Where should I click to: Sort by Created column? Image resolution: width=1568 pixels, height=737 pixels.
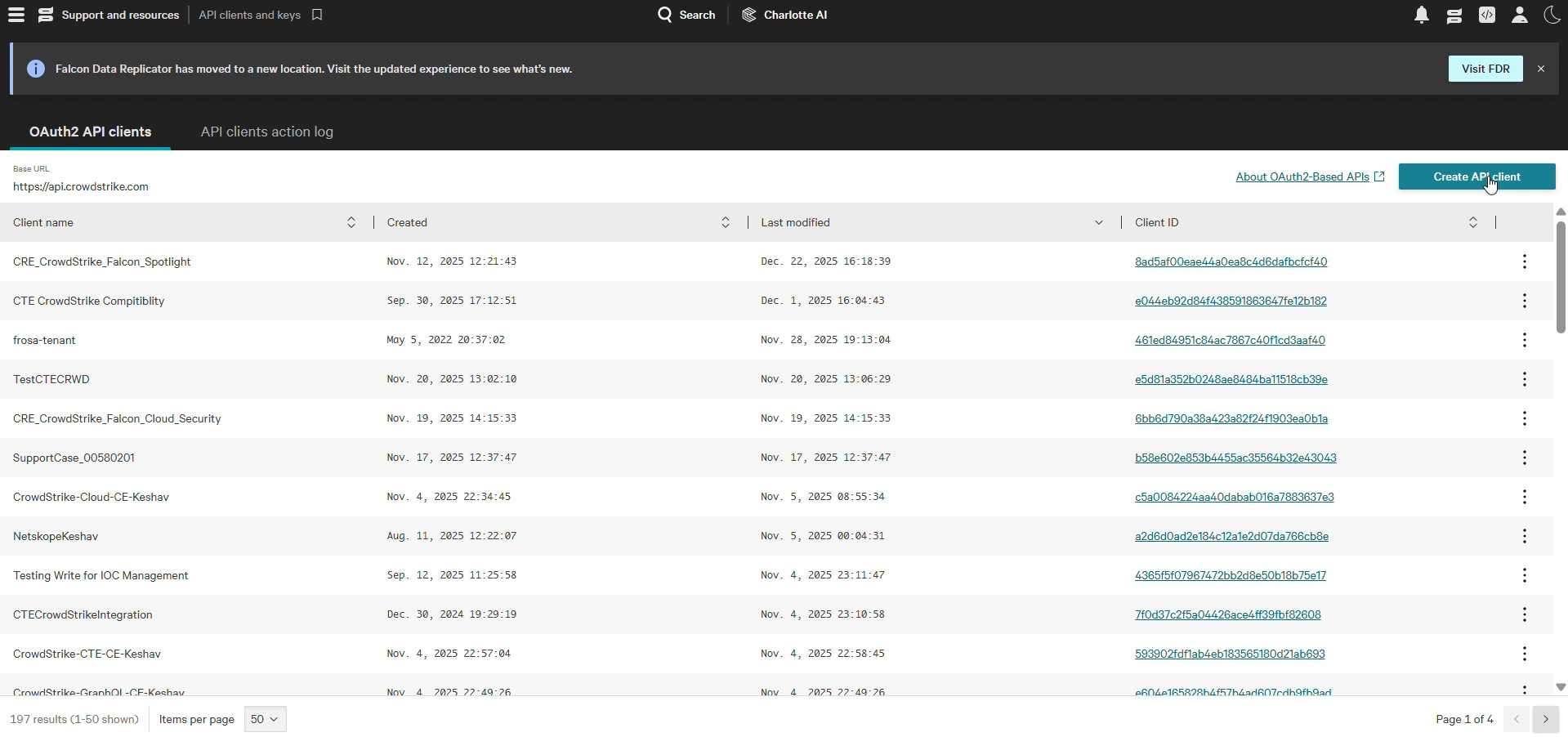726,222
